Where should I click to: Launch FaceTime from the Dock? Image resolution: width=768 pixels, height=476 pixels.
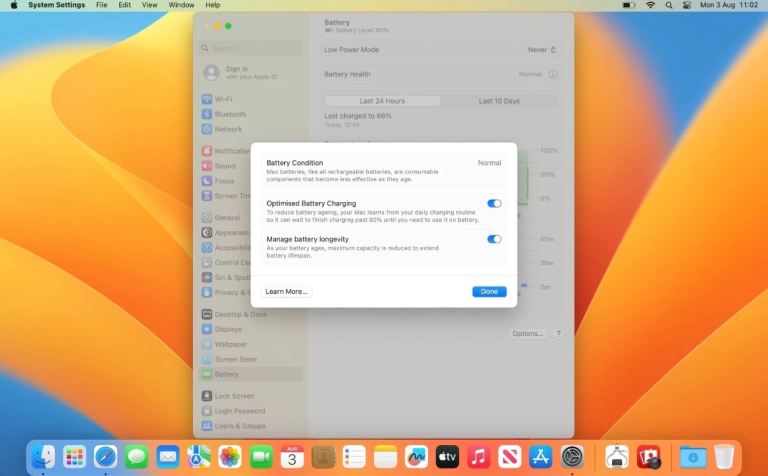click(x=261, y=457)
